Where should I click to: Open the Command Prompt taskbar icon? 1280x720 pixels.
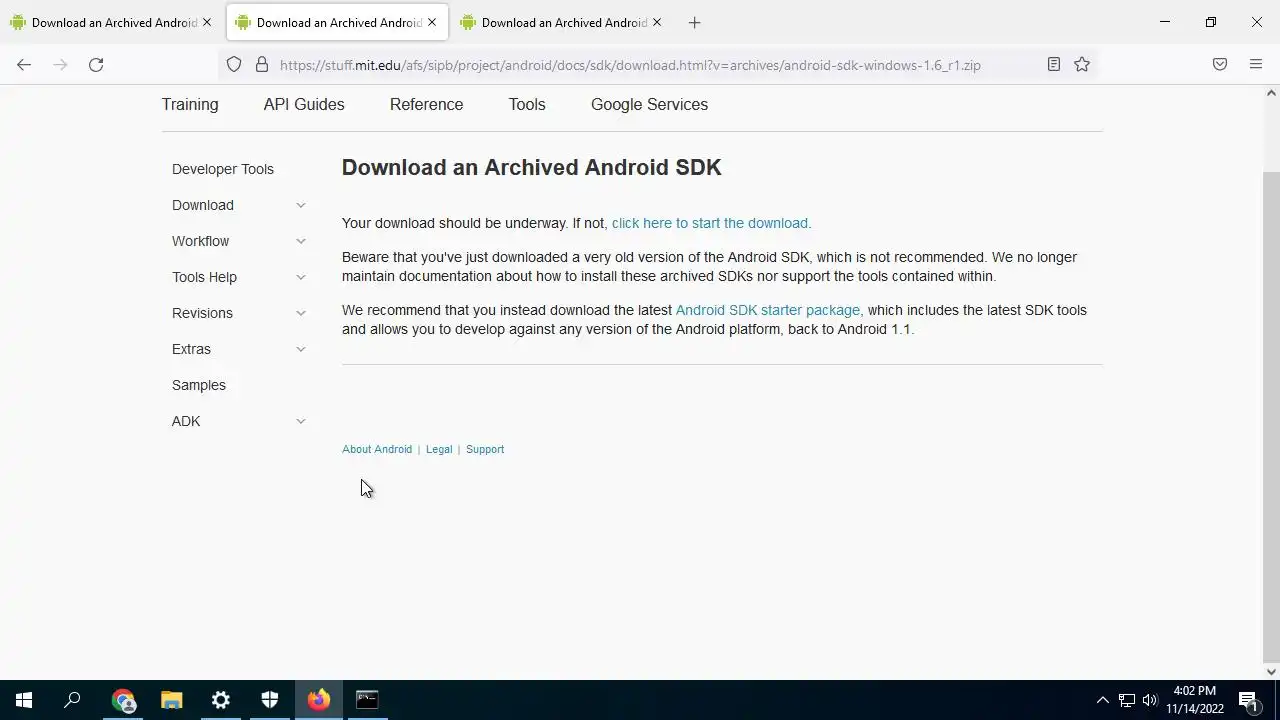click(368, 700)
